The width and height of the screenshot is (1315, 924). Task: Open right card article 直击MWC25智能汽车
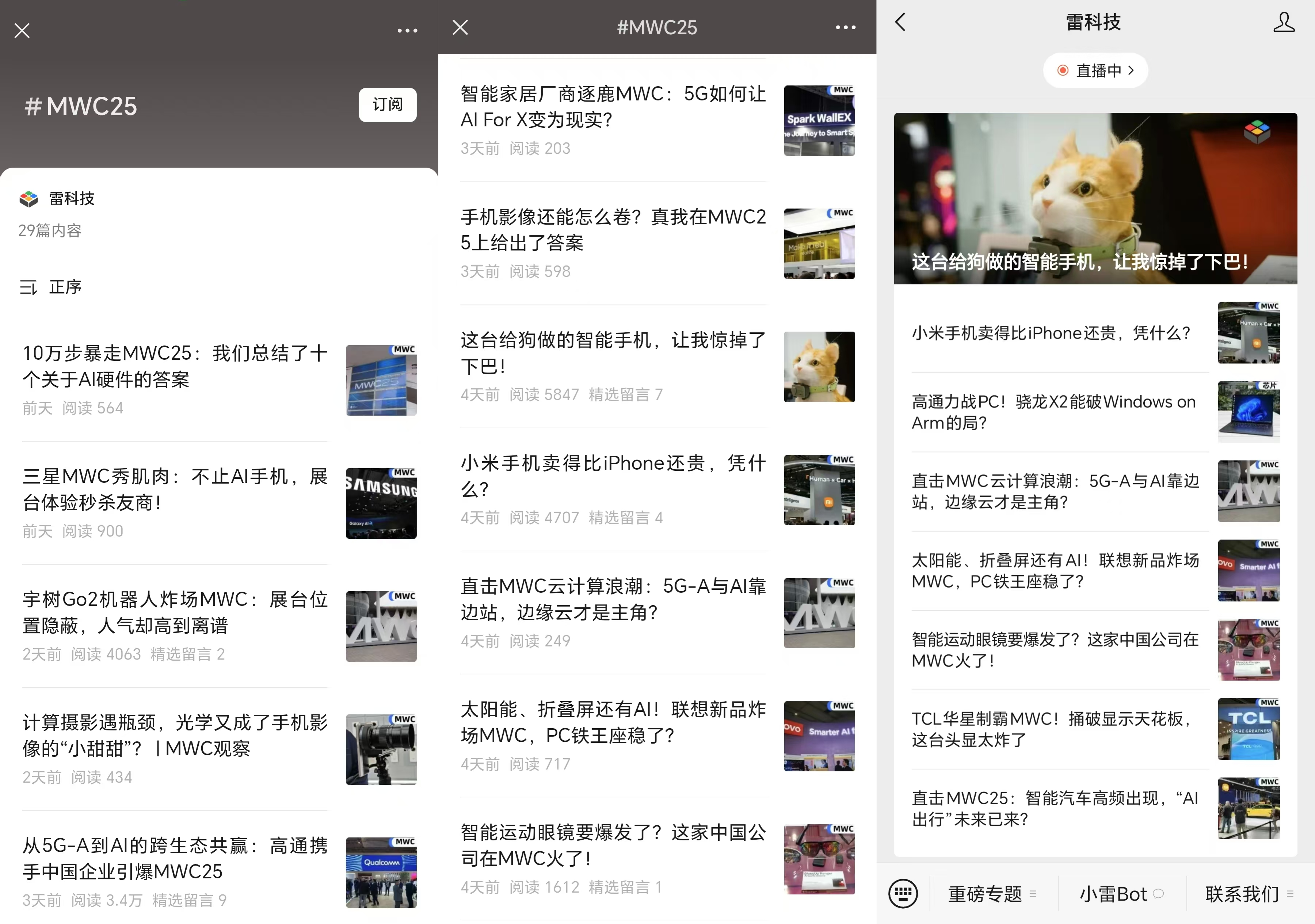pyautogui.click(x=1095, y=808)
